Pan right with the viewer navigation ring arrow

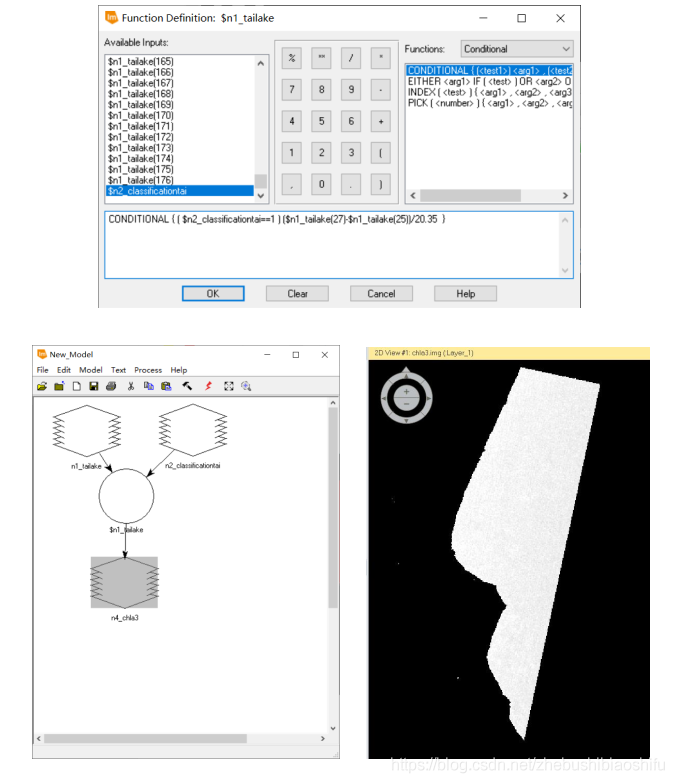coord(429,398)
